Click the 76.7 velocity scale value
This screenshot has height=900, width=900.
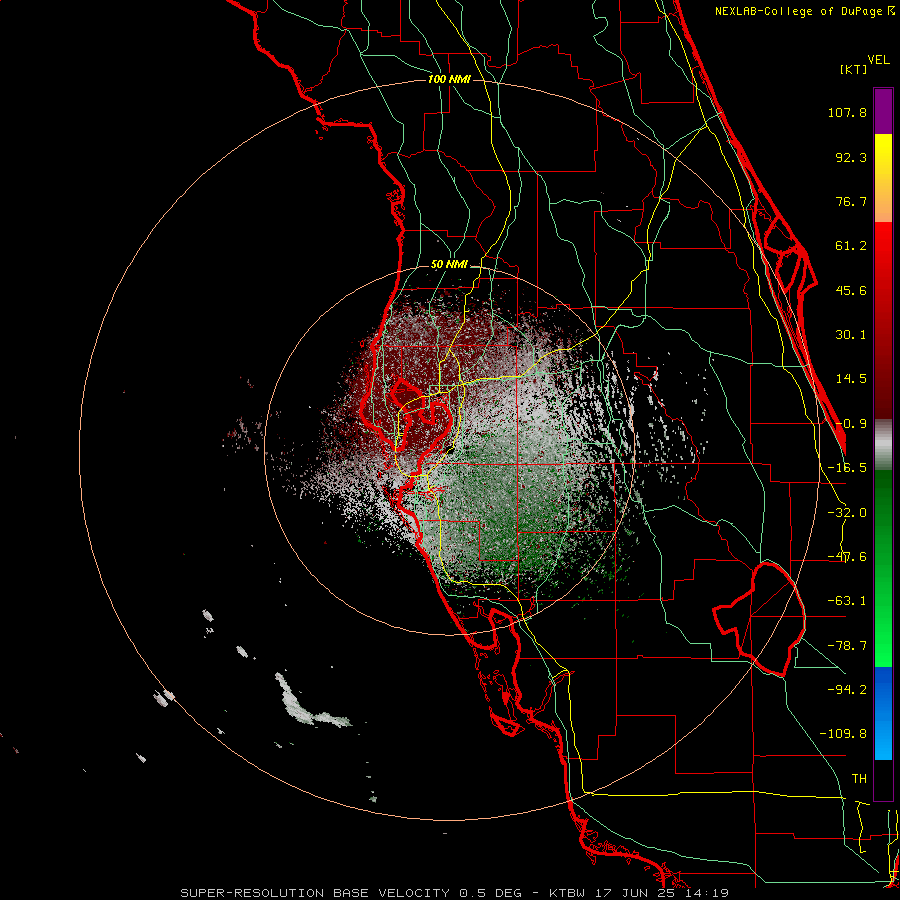coord(851,201)
